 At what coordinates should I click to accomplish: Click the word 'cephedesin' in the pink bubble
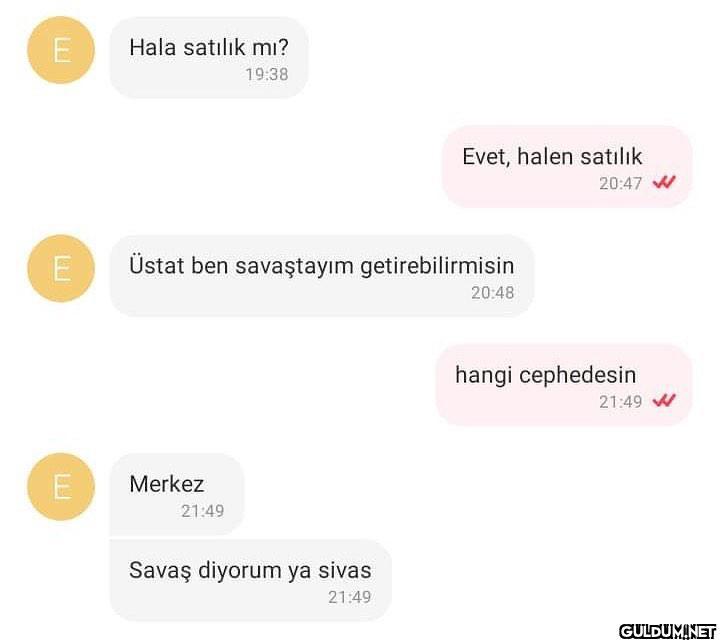pos(578,375)
